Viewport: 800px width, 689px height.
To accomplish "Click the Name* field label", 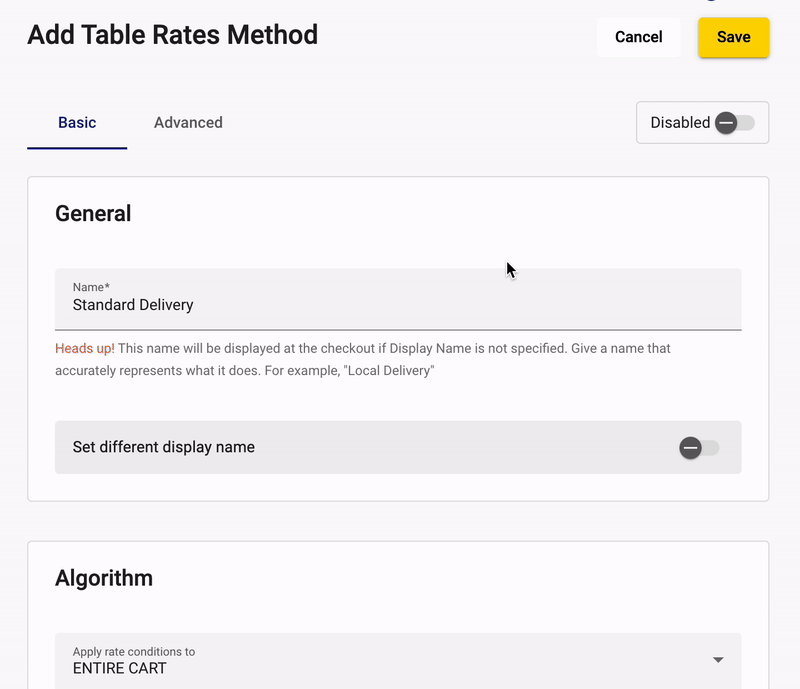I will (x=91, y=287).
